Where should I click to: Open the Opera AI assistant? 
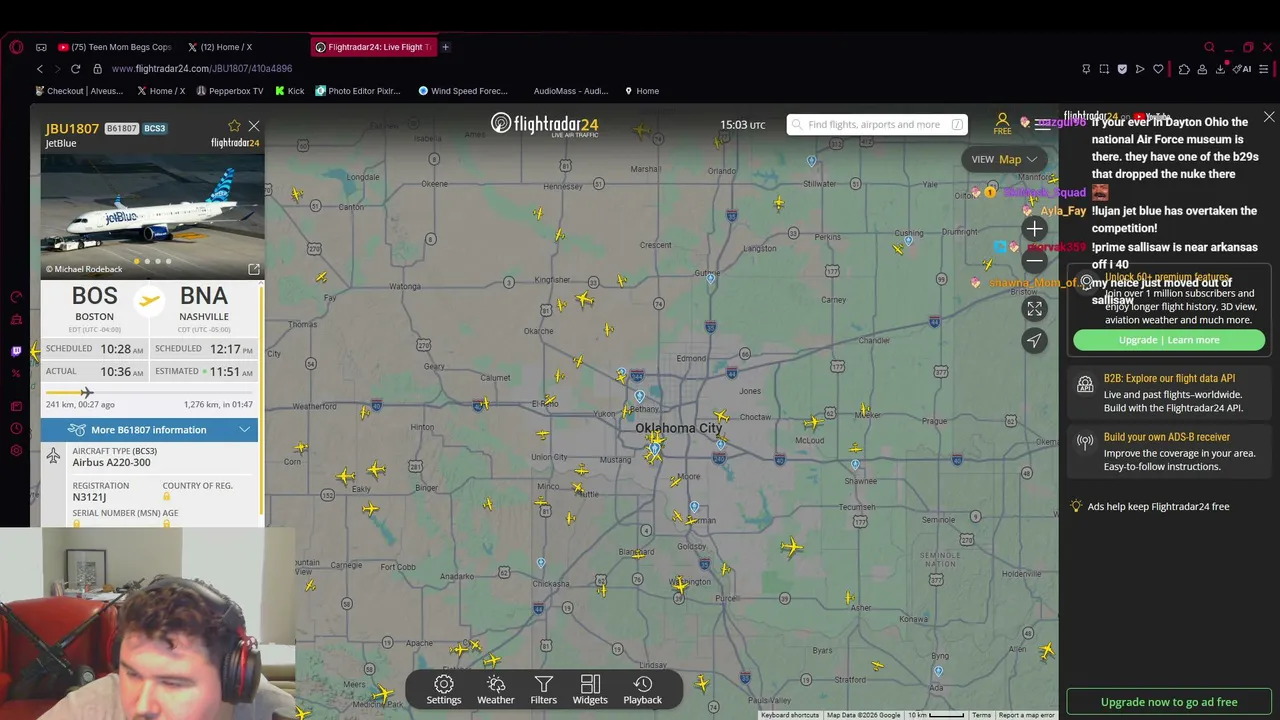pyautogui.click(x=1243, y=69)
